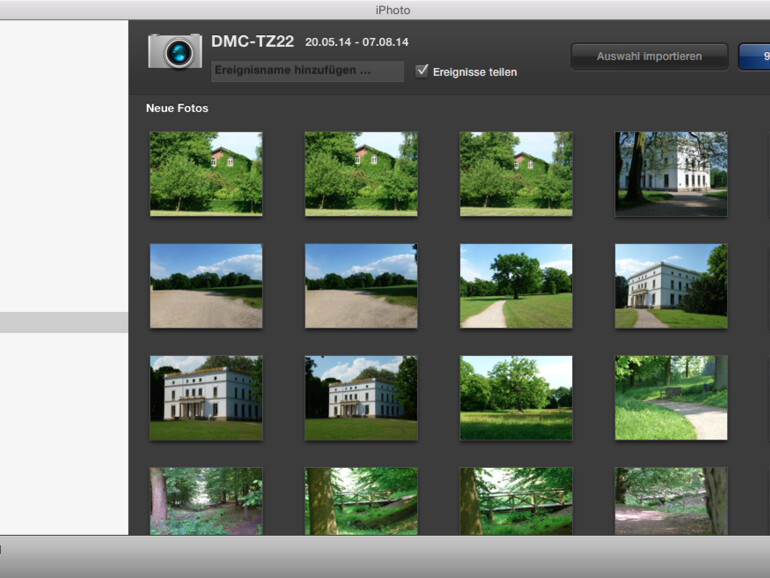Select curving path with park bench thumbnail
This screenshot has height=578, width=770.
[x=671, y=398]
